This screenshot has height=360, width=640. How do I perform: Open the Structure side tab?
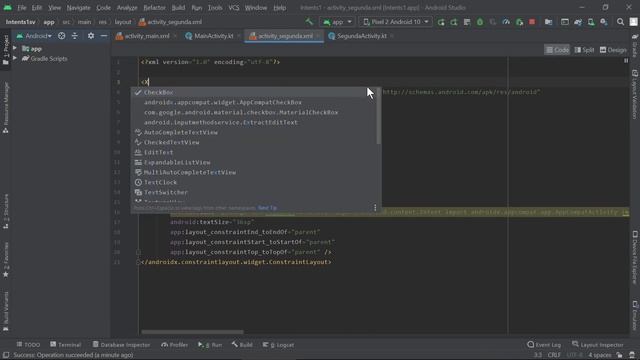click(6, 211)
